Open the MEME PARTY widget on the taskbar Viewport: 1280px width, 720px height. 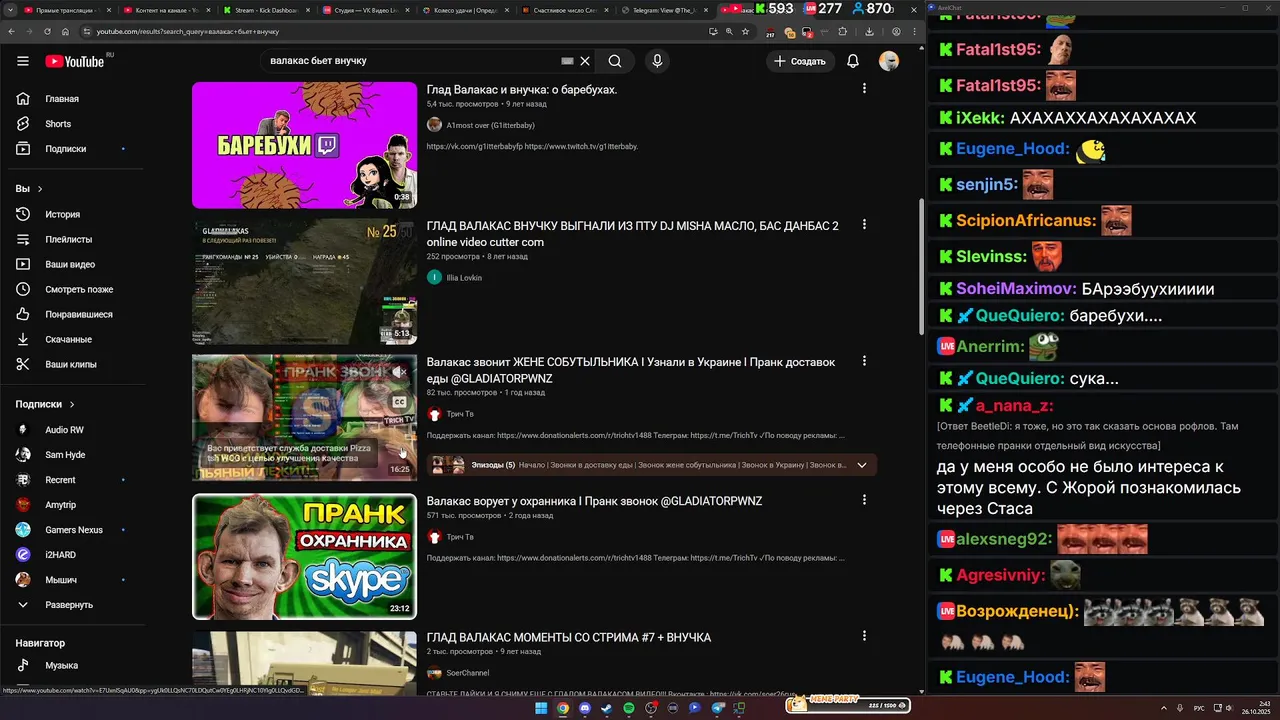pos(848,705)
